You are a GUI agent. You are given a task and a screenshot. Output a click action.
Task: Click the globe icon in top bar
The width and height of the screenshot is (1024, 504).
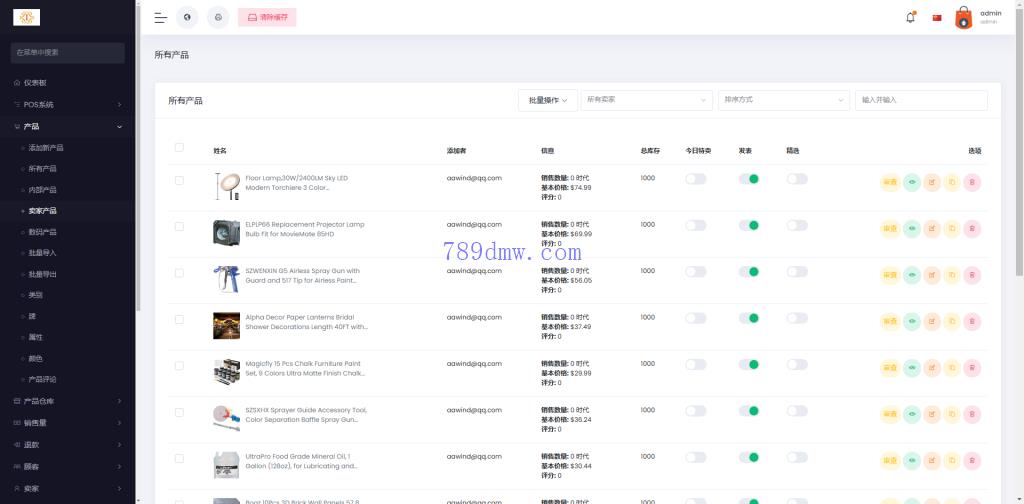click(x=187, y=17)
